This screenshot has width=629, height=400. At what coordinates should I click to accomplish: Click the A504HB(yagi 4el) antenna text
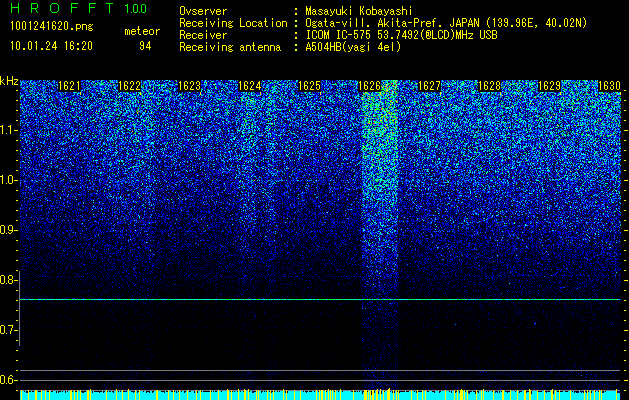pyautogui.click(x=353, y=47)
